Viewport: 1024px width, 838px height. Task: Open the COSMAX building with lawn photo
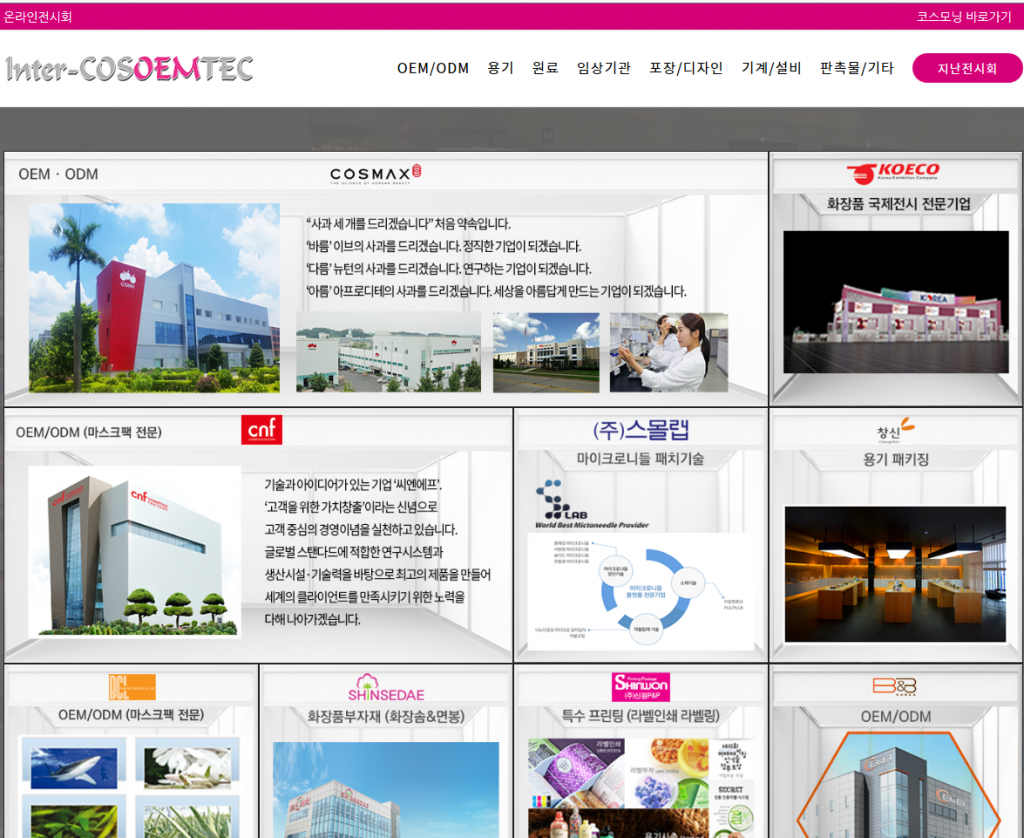(x=546, y=352)
